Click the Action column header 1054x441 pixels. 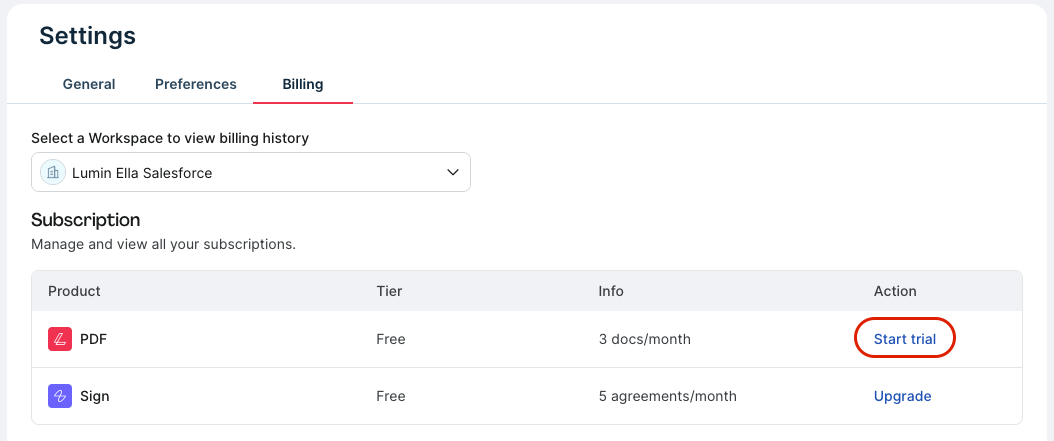point(895,291)
